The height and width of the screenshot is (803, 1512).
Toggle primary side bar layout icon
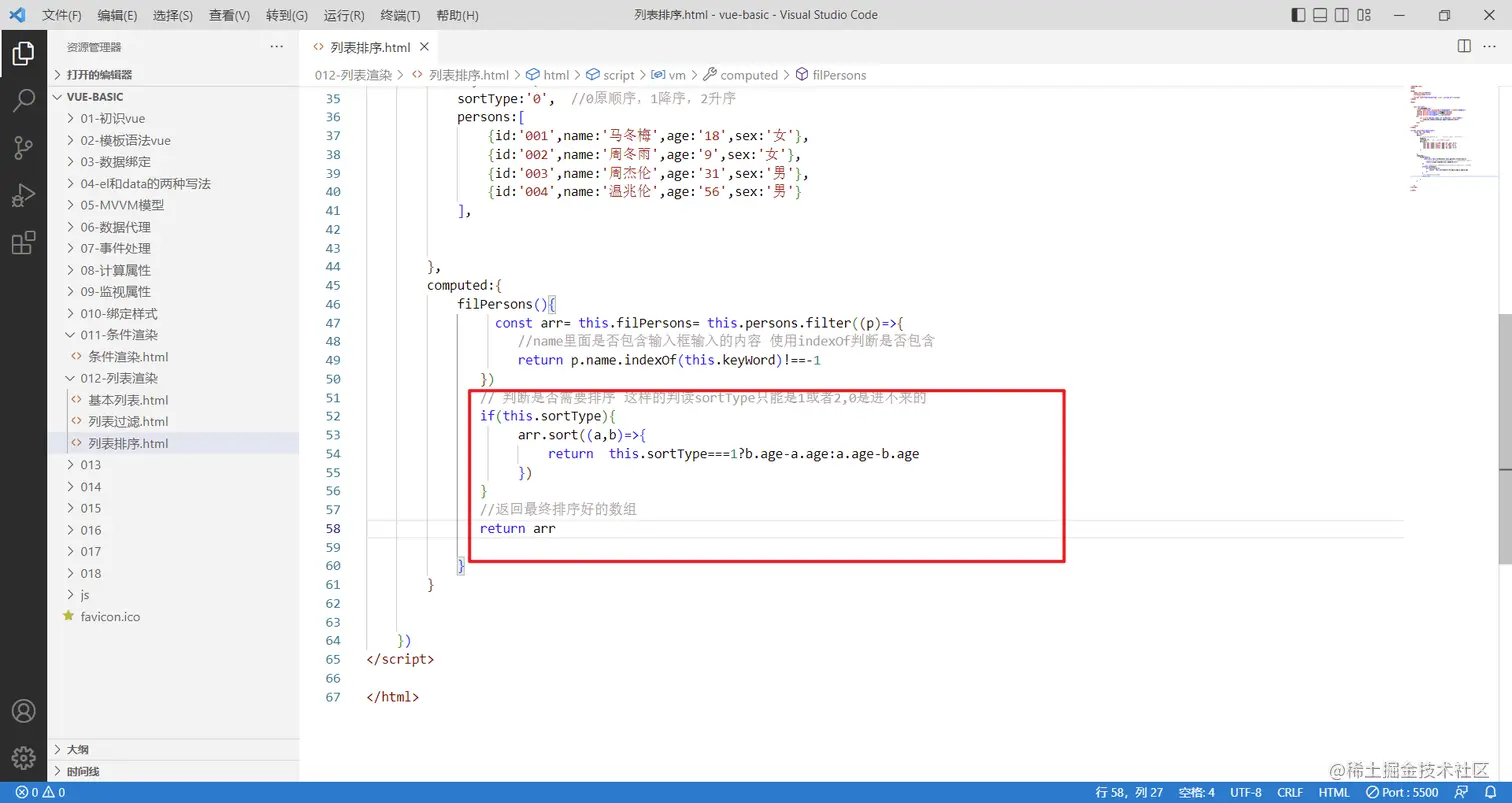[1298, 15]
